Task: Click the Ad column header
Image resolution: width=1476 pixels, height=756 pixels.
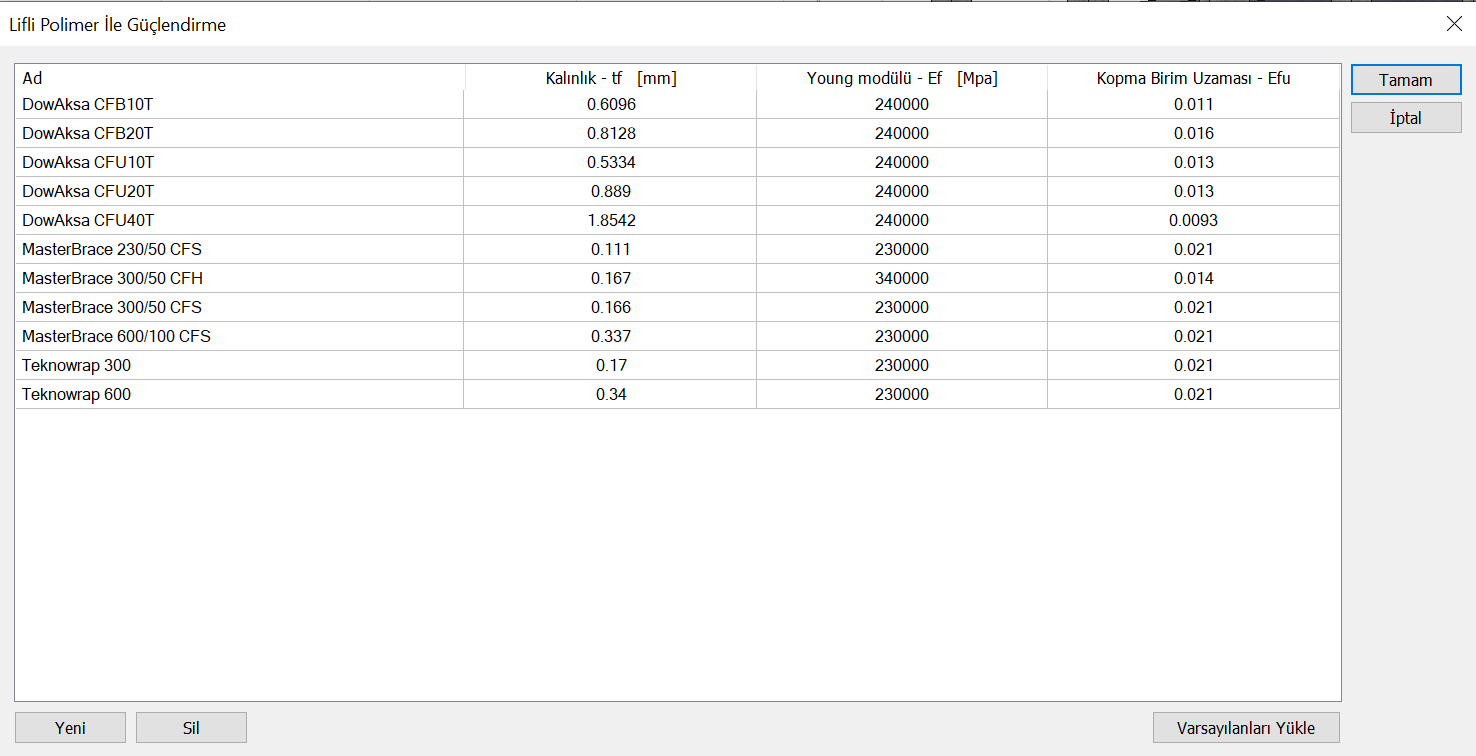Action: point(240,78)
